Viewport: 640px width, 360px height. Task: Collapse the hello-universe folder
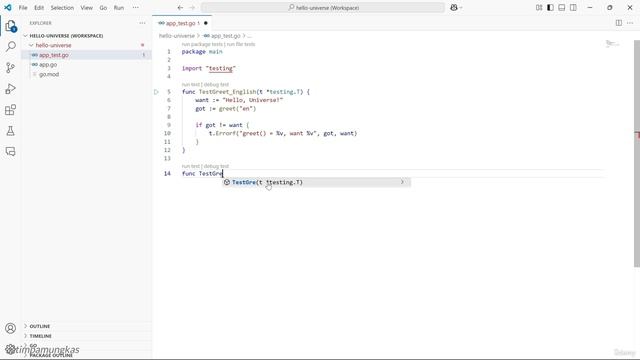pyautogui.click(x=53, y=45)
